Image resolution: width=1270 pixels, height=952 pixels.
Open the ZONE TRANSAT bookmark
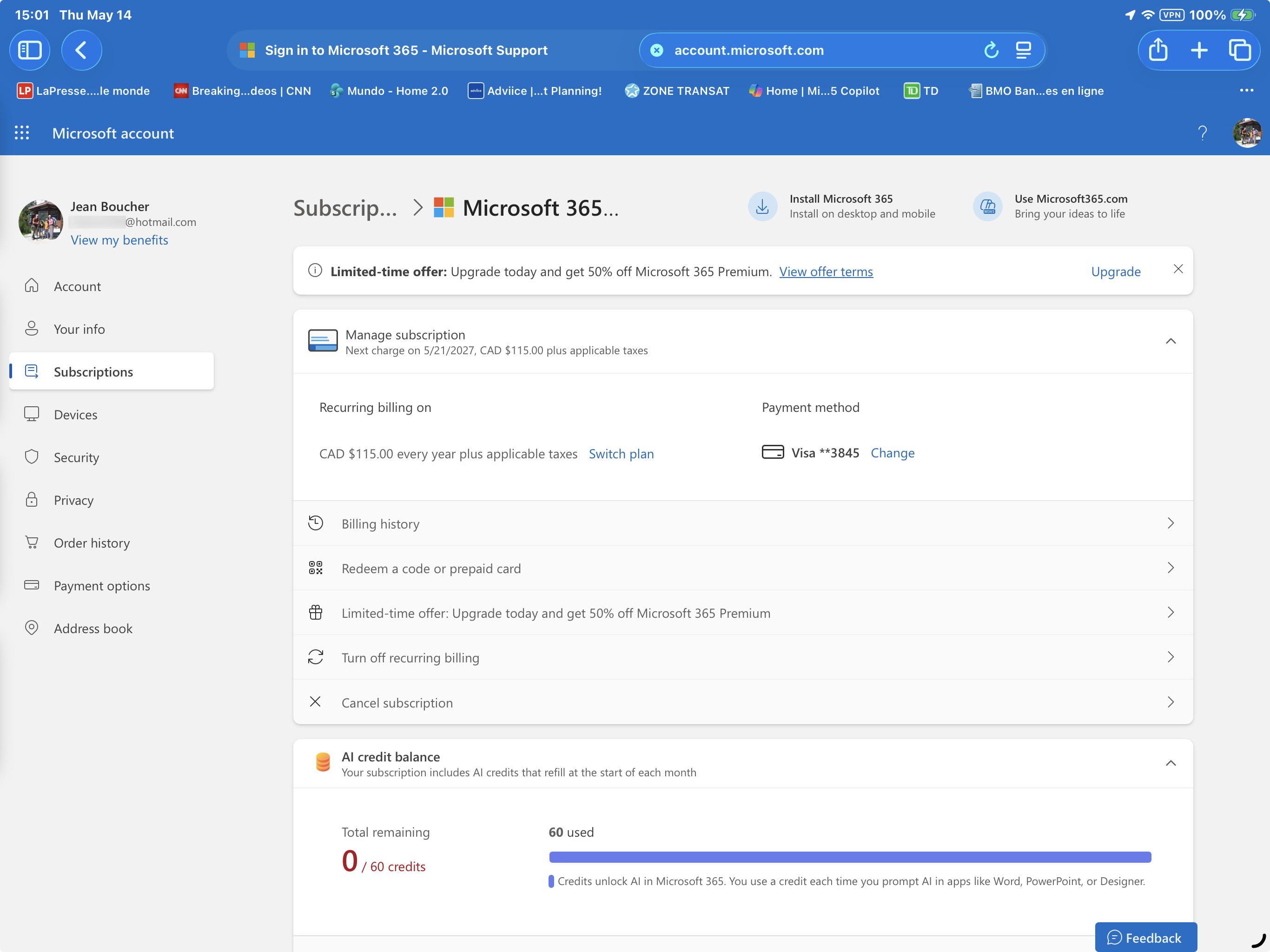677,91
